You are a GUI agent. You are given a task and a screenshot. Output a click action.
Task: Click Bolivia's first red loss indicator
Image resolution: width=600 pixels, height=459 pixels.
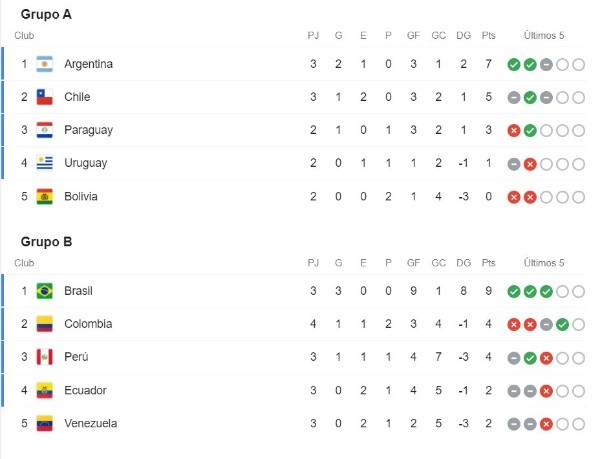(513, 196)
